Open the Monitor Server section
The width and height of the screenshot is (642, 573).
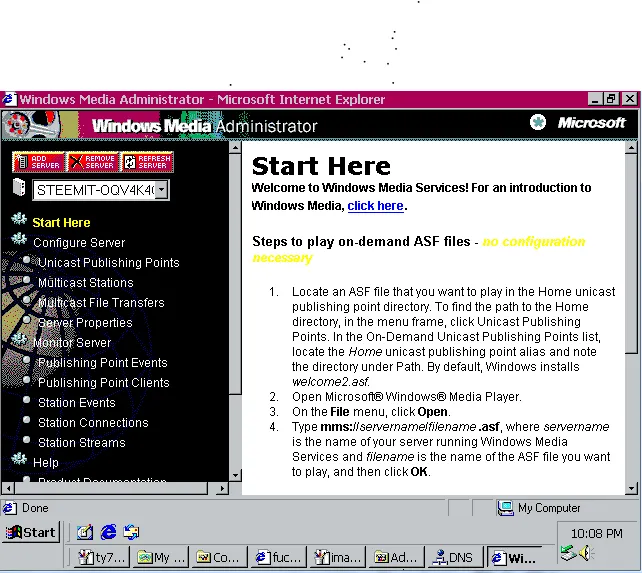click(x=72, y=342)
